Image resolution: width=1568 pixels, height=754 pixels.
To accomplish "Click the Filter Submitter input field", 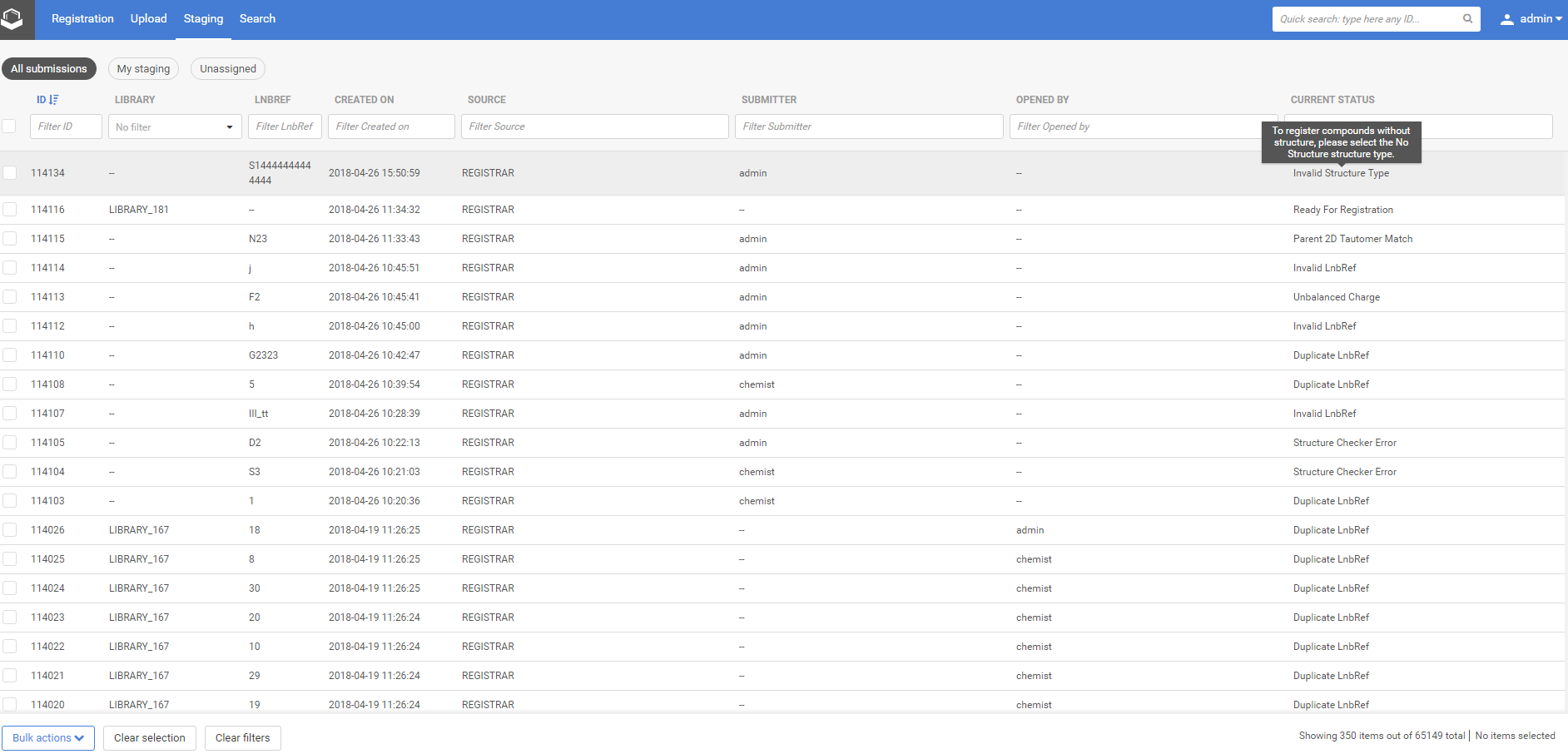I will click(868, 126).
